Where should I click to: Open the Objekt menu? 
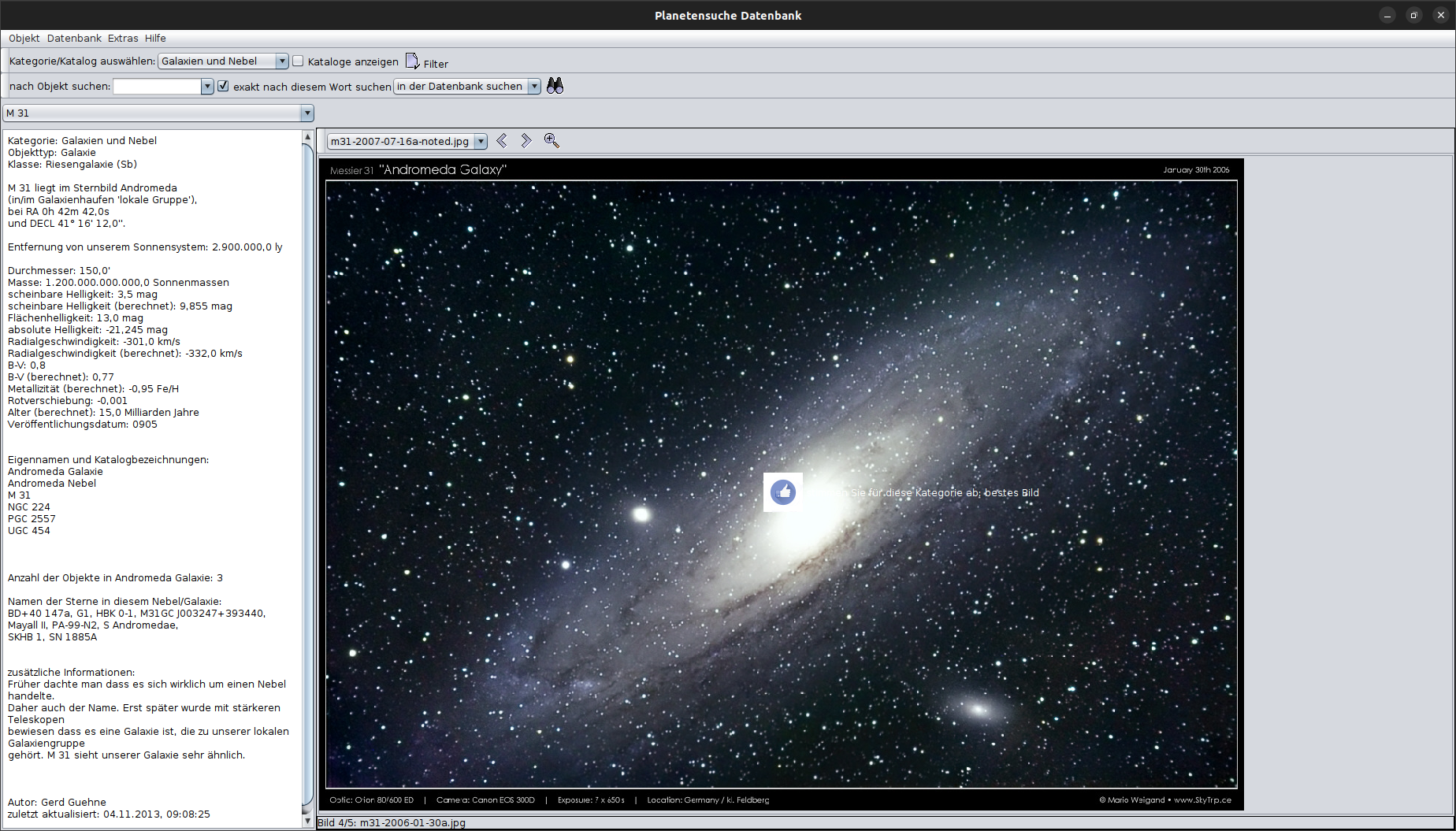click(x=24, y=39)
